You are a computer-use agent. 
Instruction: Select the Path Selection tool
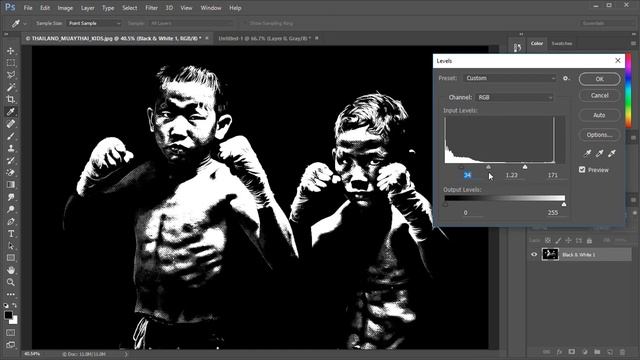11,246
